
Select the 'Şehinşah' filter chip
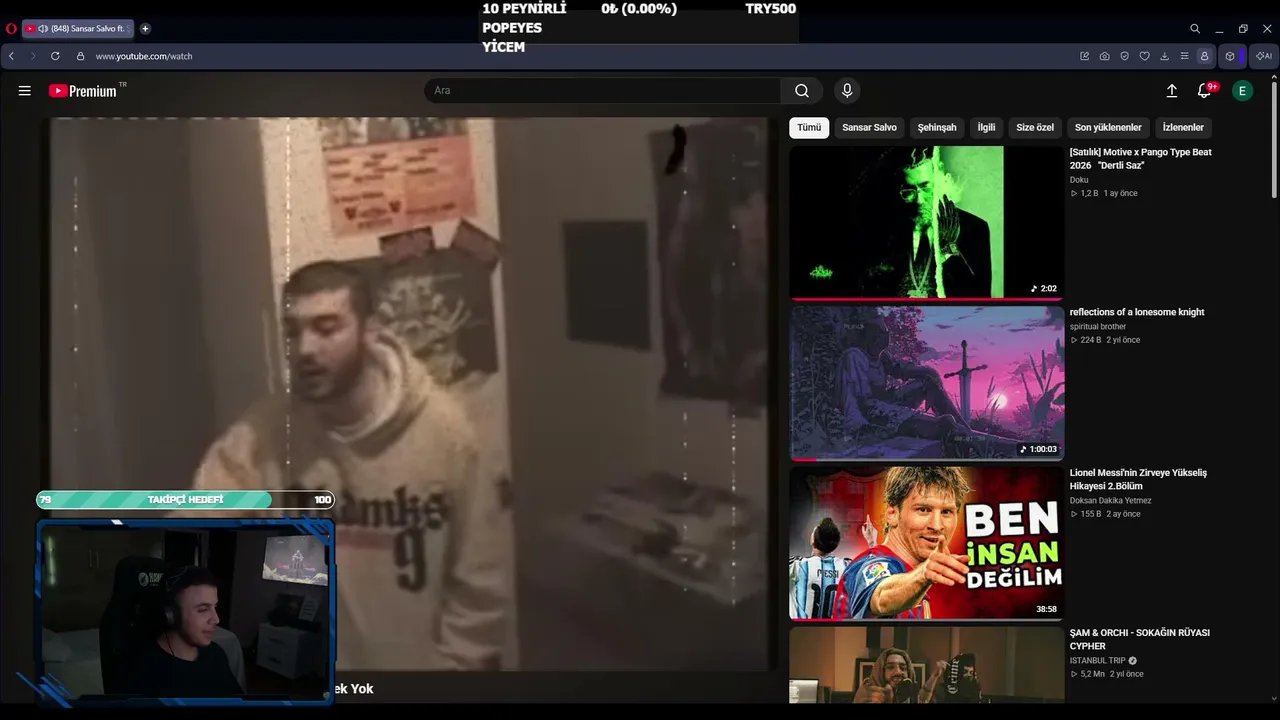[x=937, y=128]
